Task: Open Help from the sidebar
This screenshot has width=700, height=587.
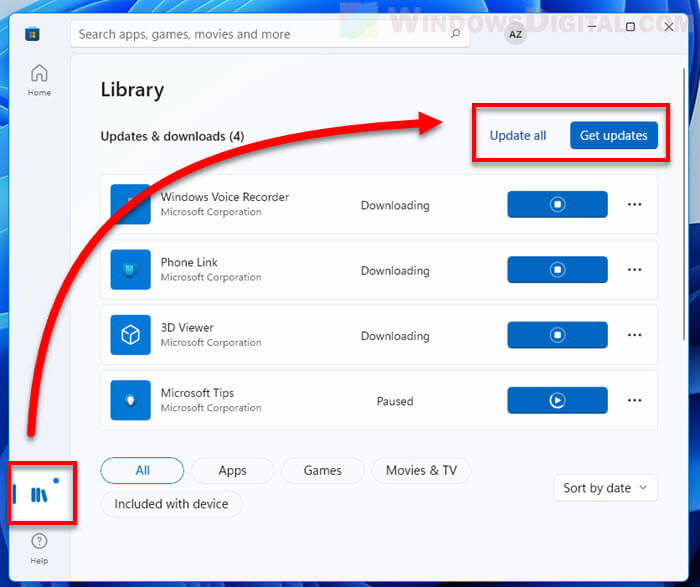Action: [39, 548]
